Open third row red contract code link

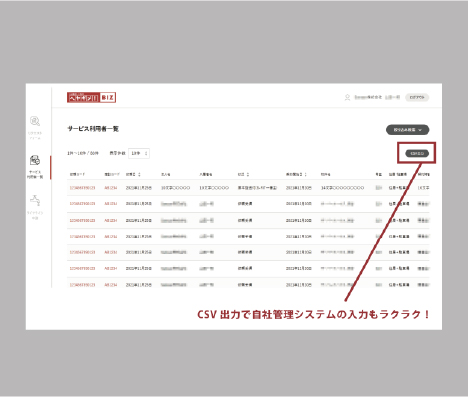point(82,220)
